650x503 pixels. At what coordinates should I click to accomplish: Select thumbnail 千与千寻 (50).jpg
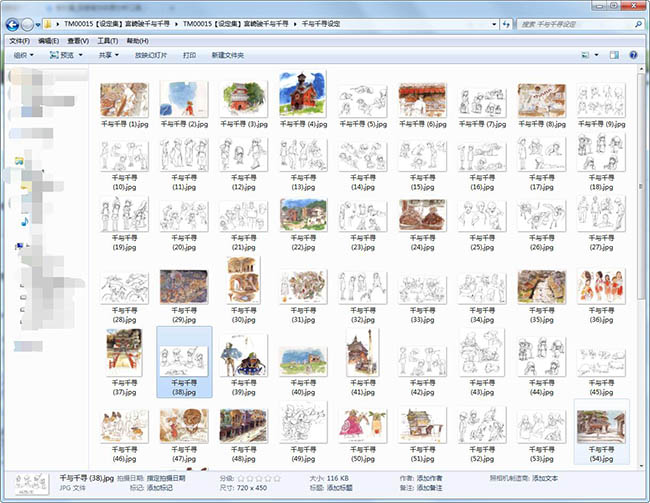[363, 425]
